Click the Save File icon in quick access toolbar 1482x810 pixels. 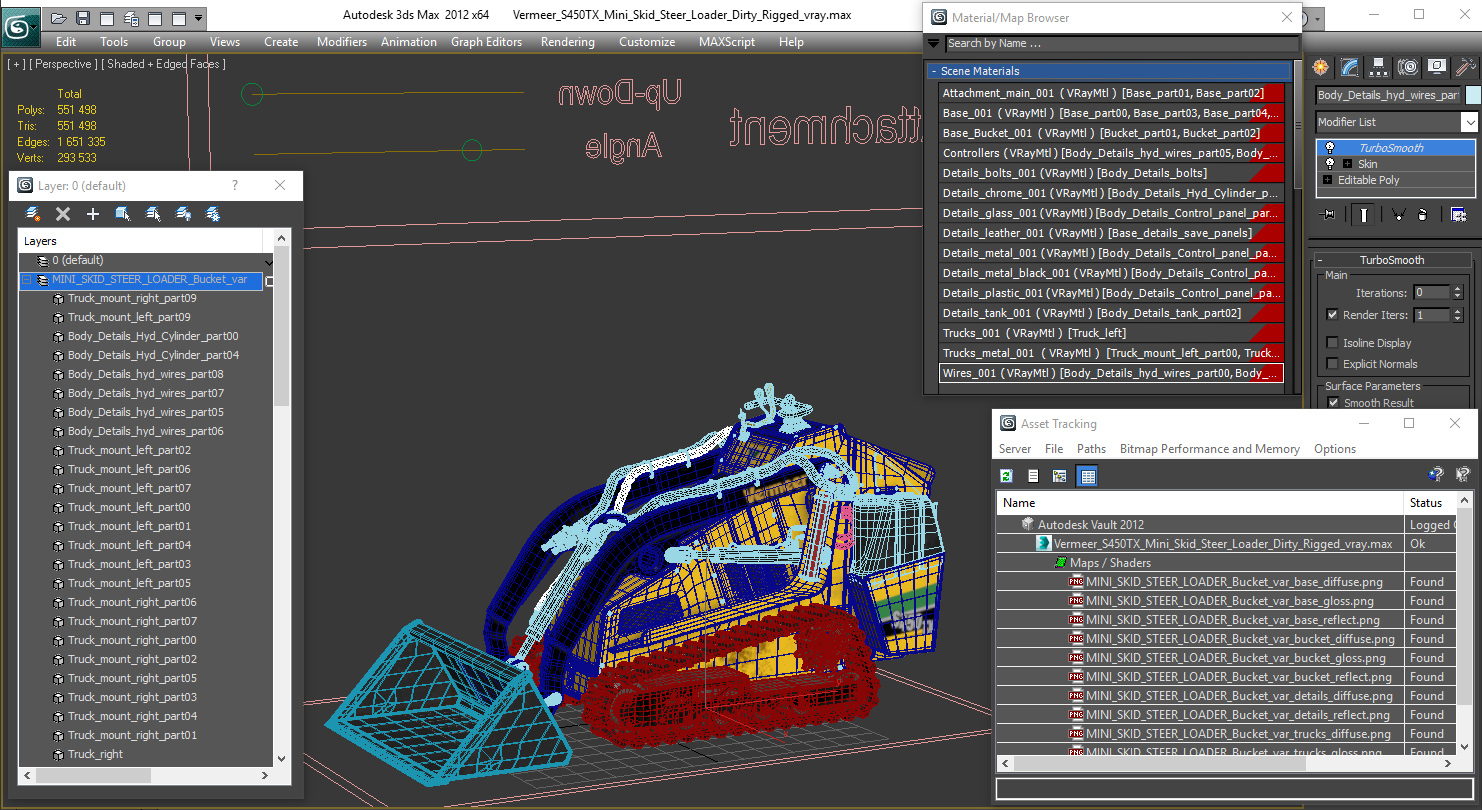pos(83,18)
